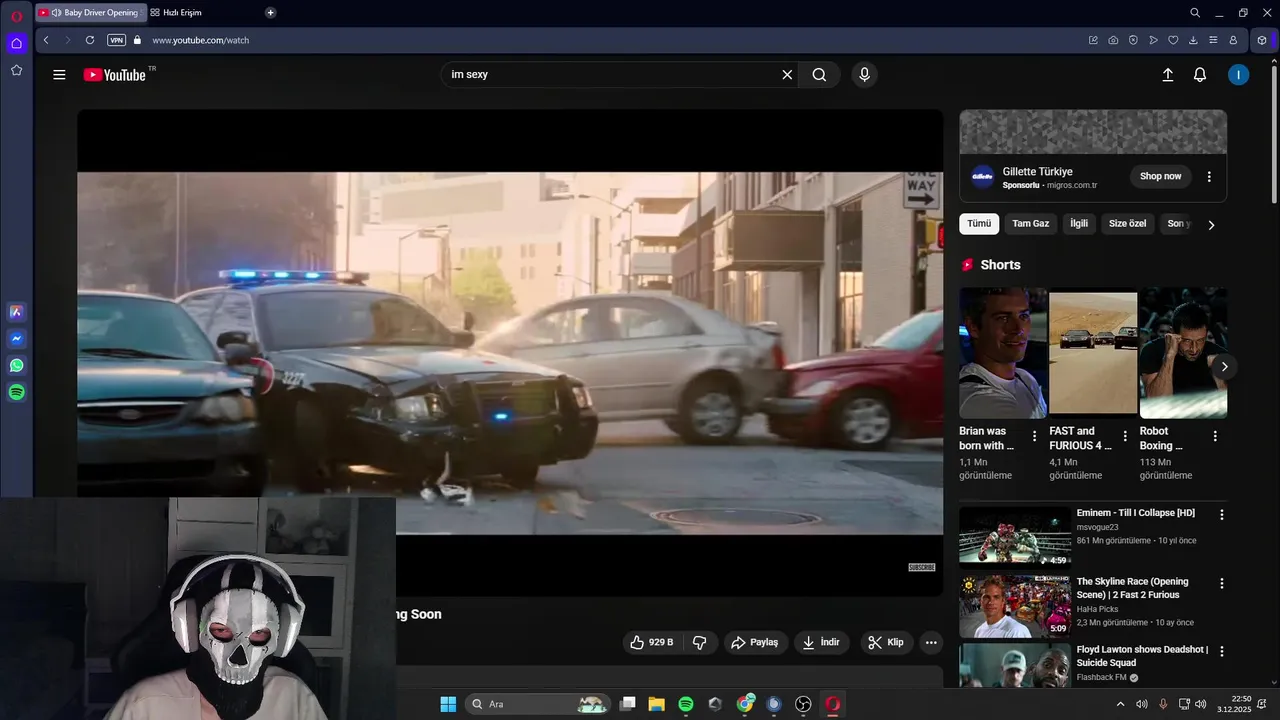Show more filter chips with right arrow
The image size is (1280, 720).
(1211, 224)
